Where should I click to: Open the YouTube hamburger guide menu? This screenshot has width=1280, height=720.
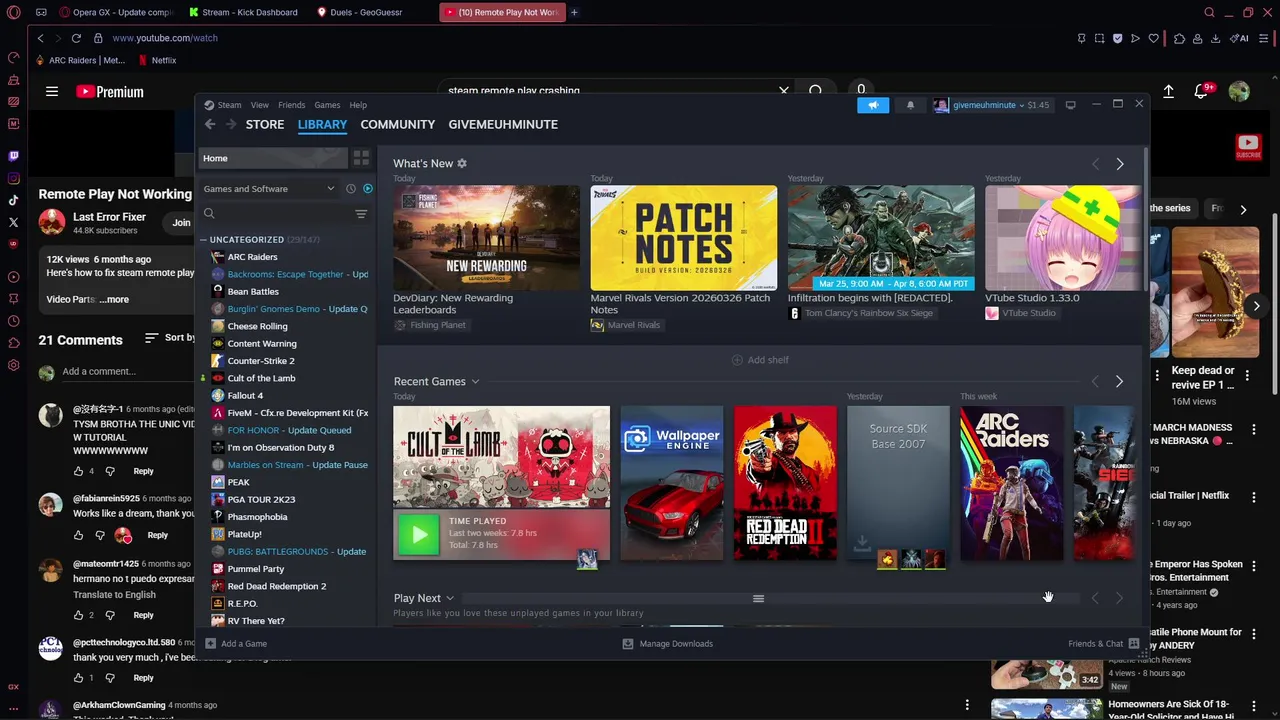click(52, 92)
